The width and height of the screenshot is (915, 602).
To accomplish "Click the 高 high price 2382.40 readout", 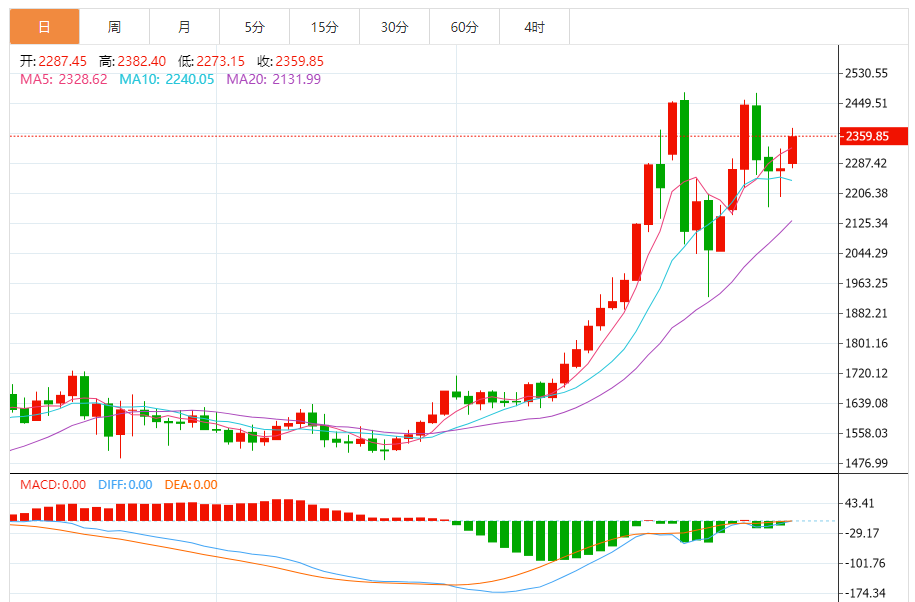I will (132, 61).
